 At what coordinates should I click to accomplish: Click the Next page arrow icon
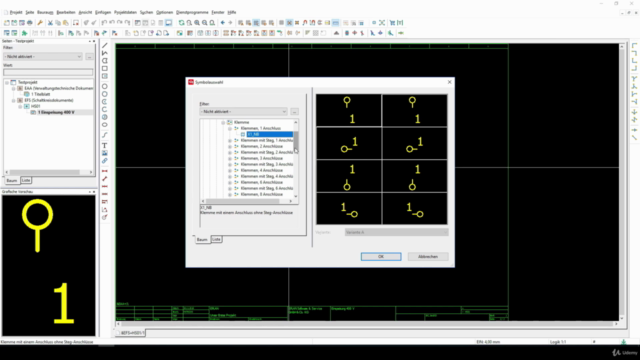[230, 23]
